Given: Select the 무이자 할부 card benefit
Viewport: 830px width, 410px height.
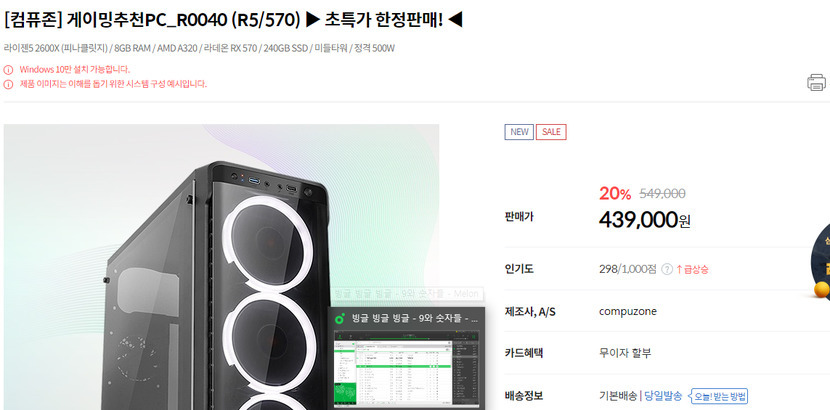Looking at the screenshot, I should pos(625,353).
